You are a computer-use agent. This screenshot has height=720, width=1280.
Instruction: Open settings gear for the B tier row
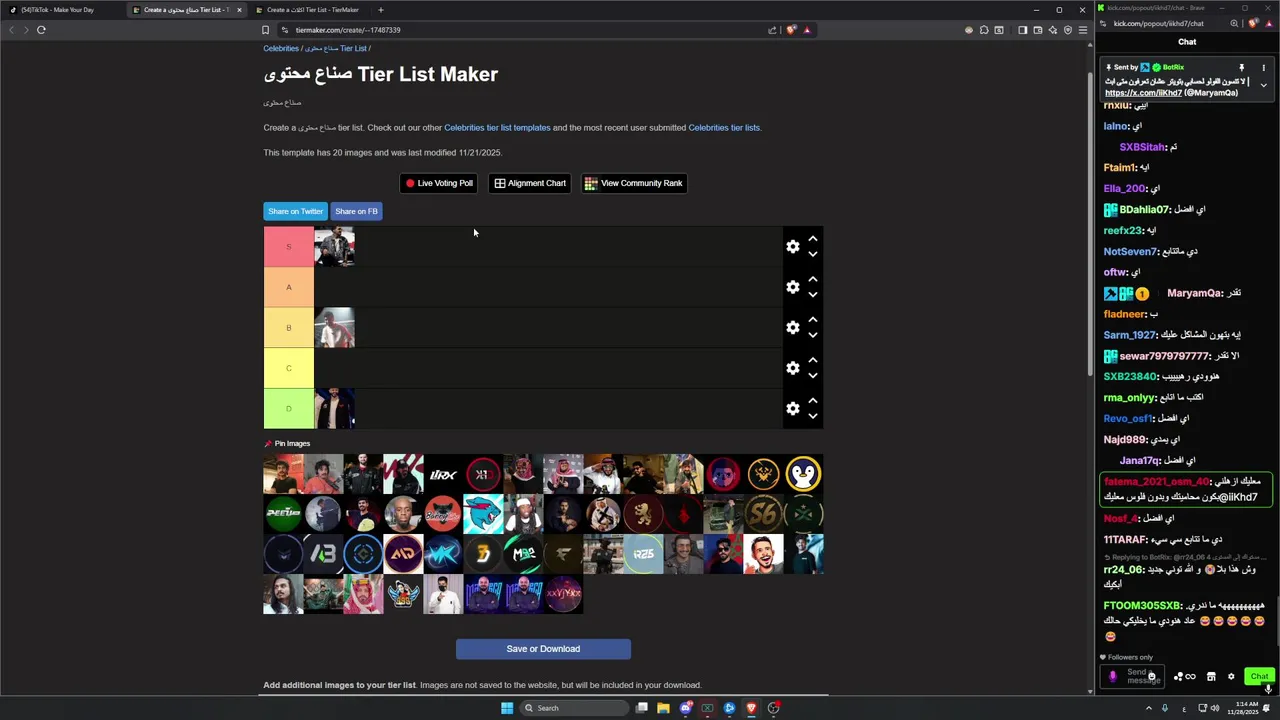pyautogui.click(x=793, y=328)
